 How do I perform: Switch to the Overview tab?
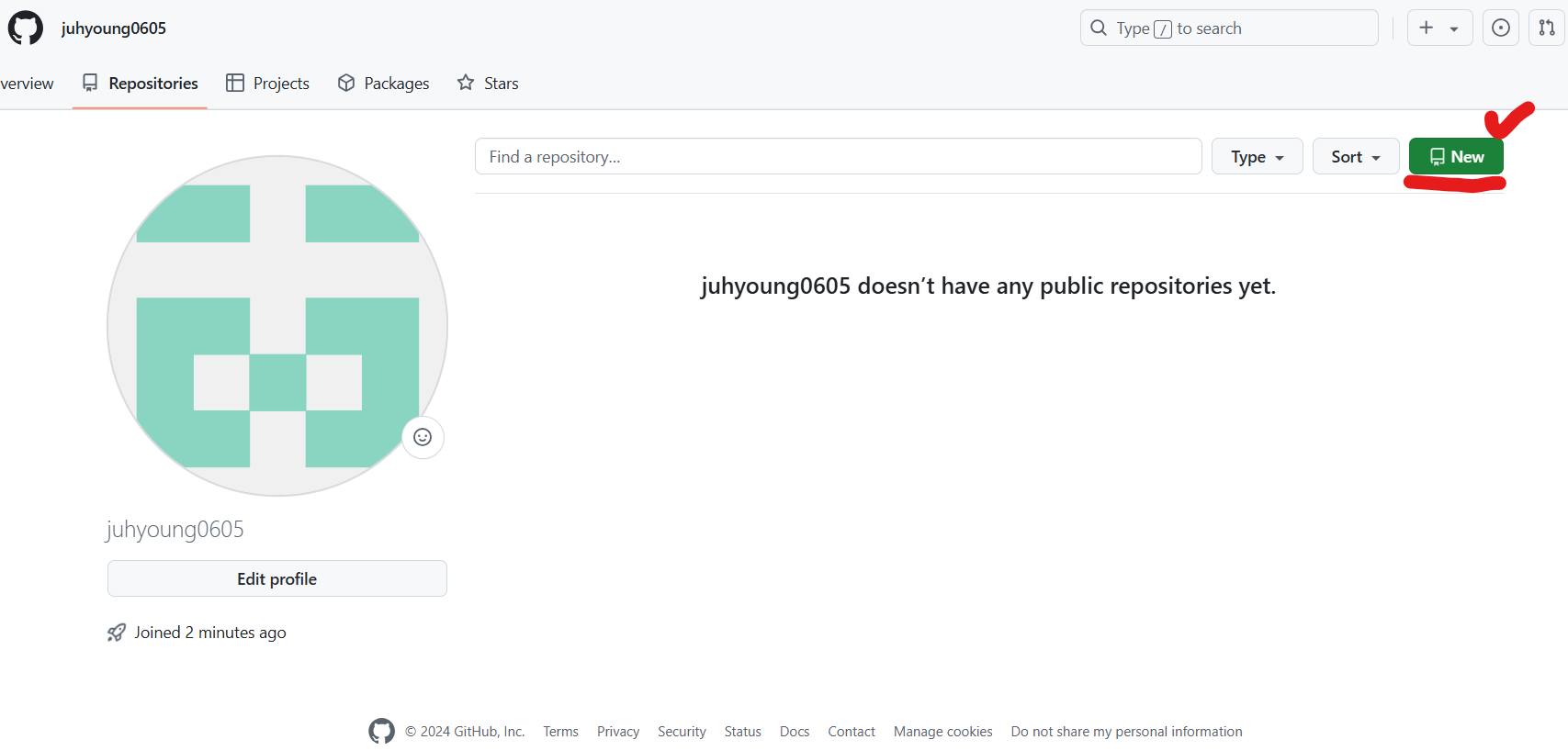27,84
